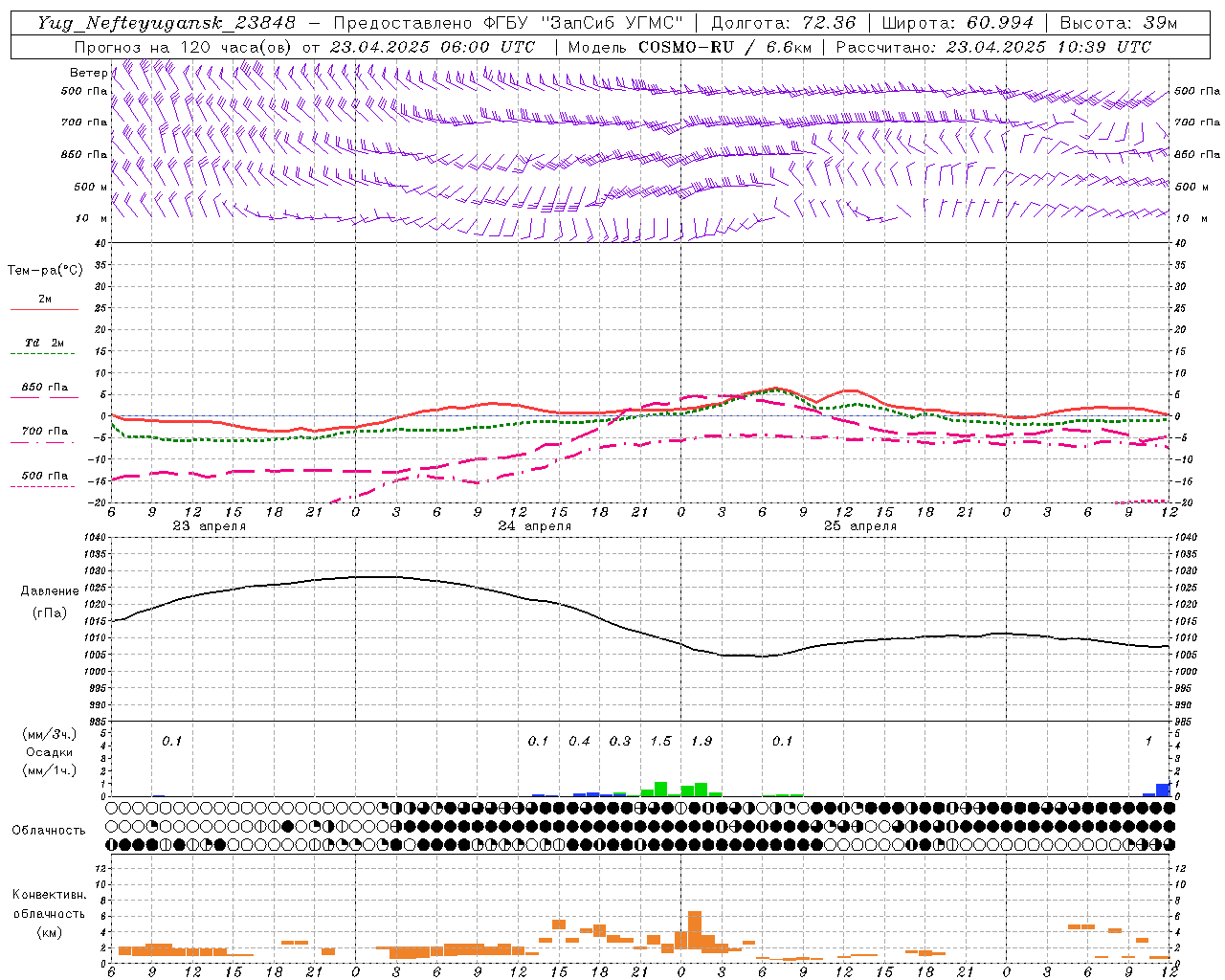Click the (гПа) unit under Давление
This screenshot has height=980, width=1225.
point(50,612)
